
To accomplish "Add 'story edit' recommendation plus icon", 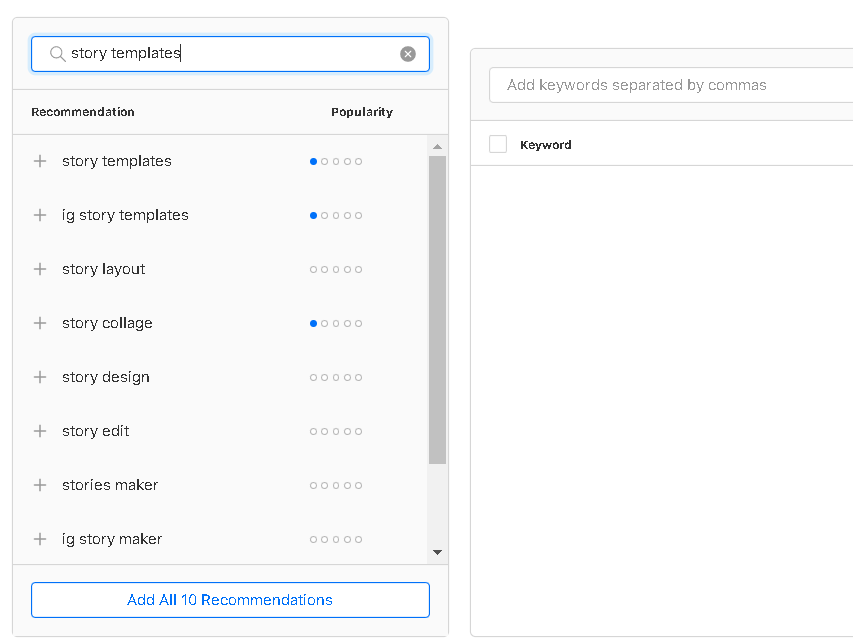I will [x=40, y=431].
